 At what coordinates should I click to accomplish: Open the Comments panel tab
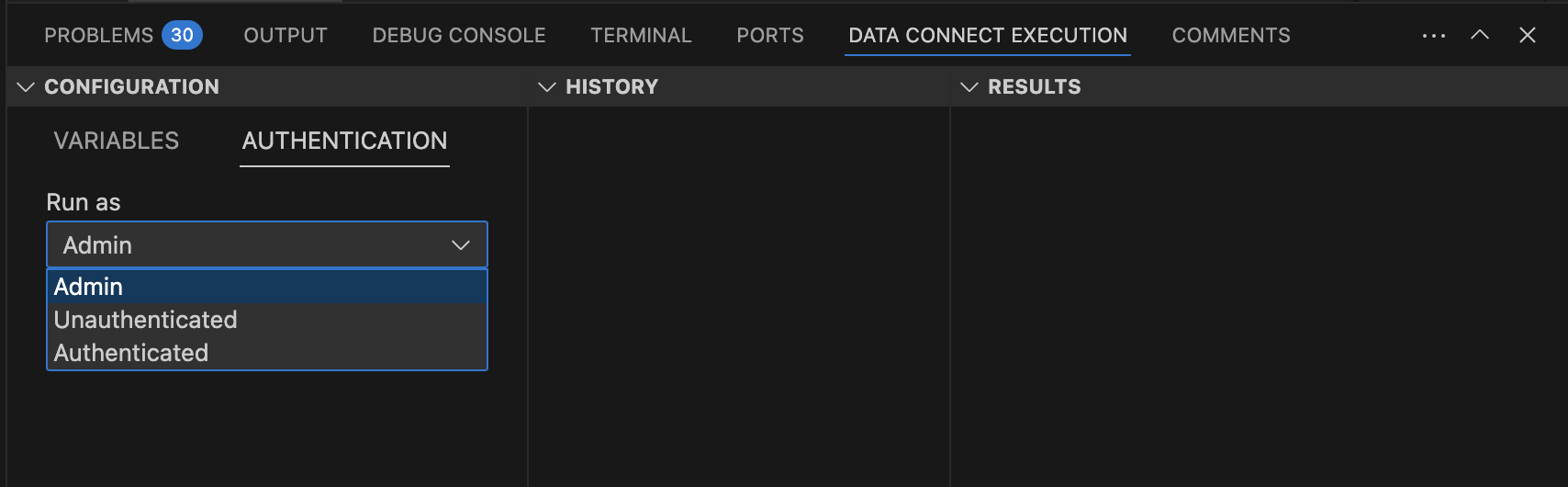coord(1231,35)
